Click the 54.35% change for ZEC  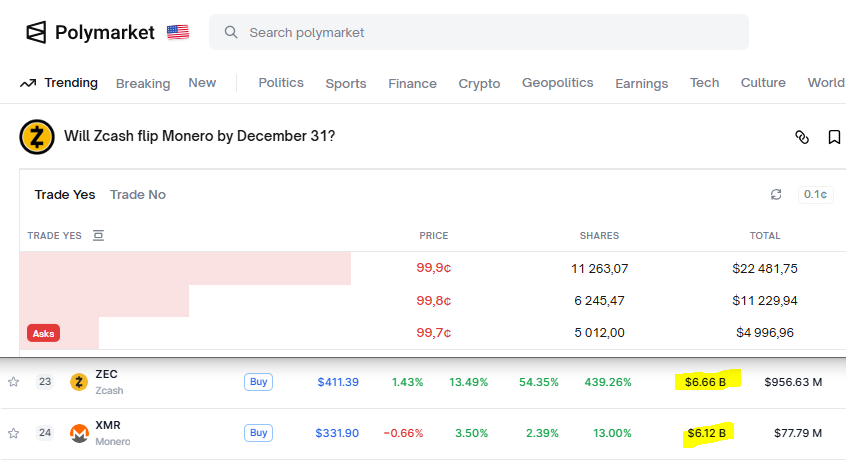point(538,382)
